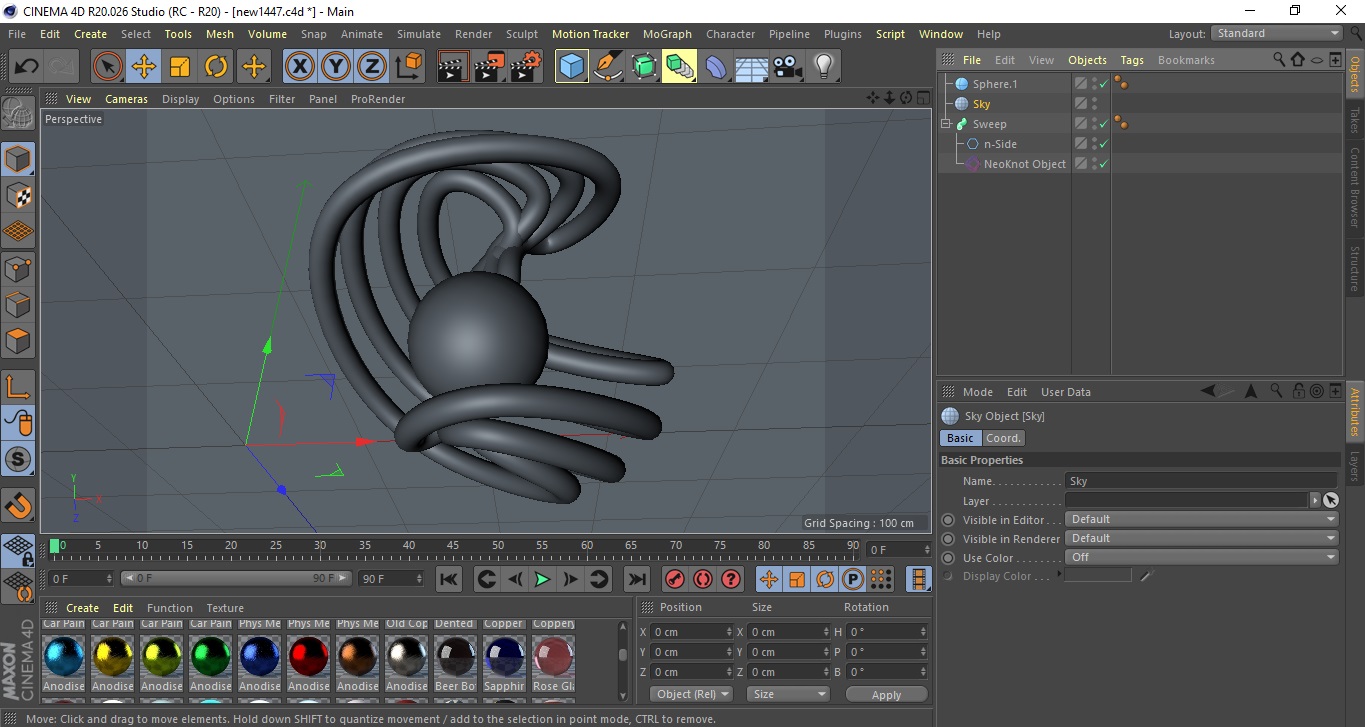
Task: Open the Layout Standard dropdown
Action: pyautogui.click(x=1277, y=33)
